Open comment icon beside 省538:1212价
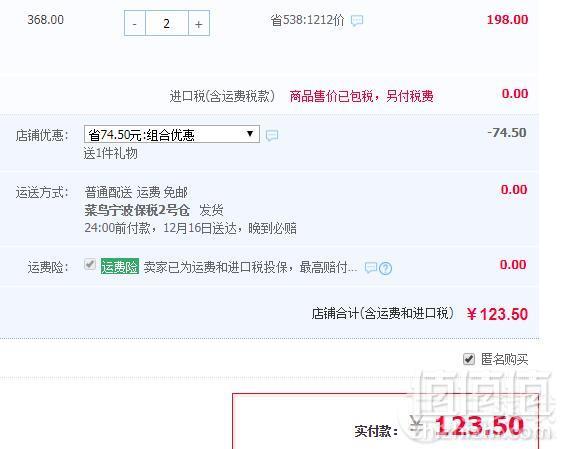Viewport: 561px width, 449px height. 357,20
